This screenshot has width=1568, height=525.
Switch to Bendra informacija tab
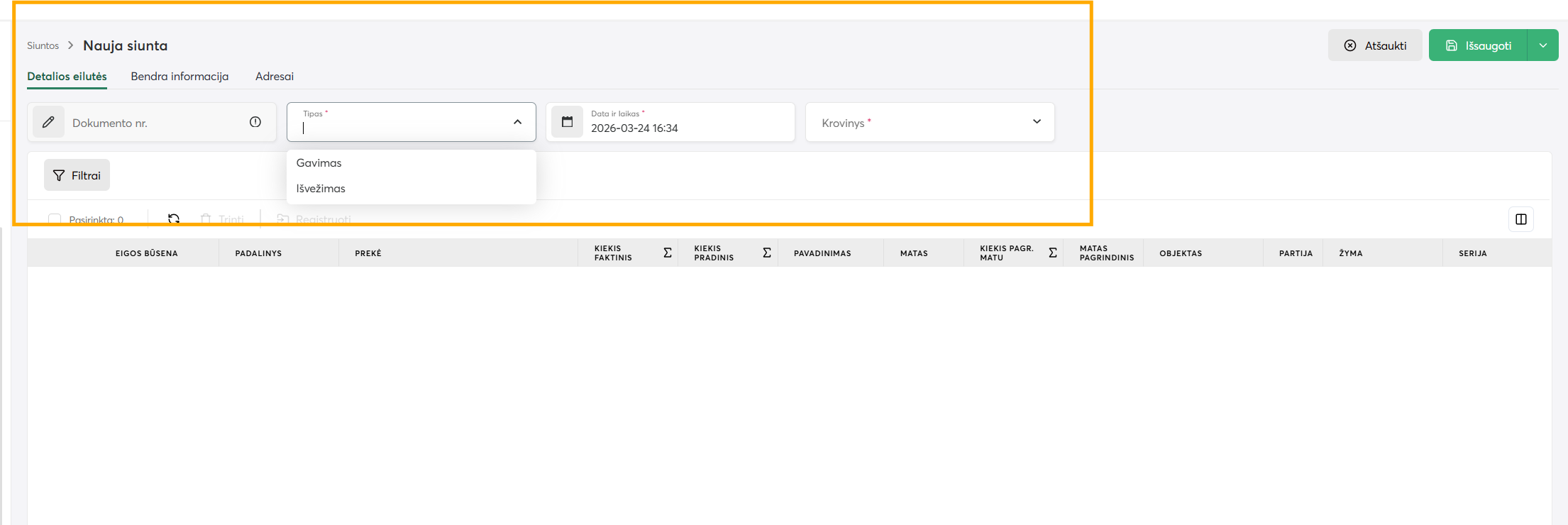(x=180, y=77)
